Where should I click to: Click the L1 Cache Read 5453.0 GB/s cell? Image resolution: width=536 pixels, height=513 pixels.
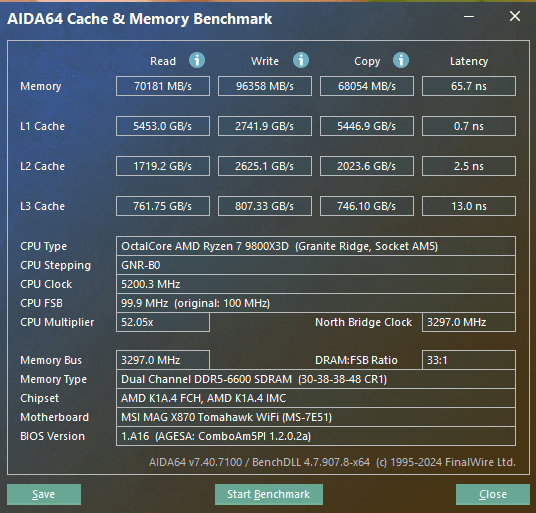click(163, 126)
